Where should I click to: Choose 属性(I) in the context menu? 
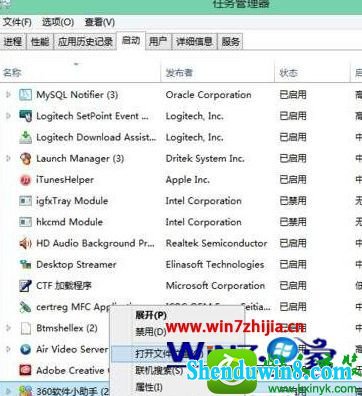pos(149,387)
